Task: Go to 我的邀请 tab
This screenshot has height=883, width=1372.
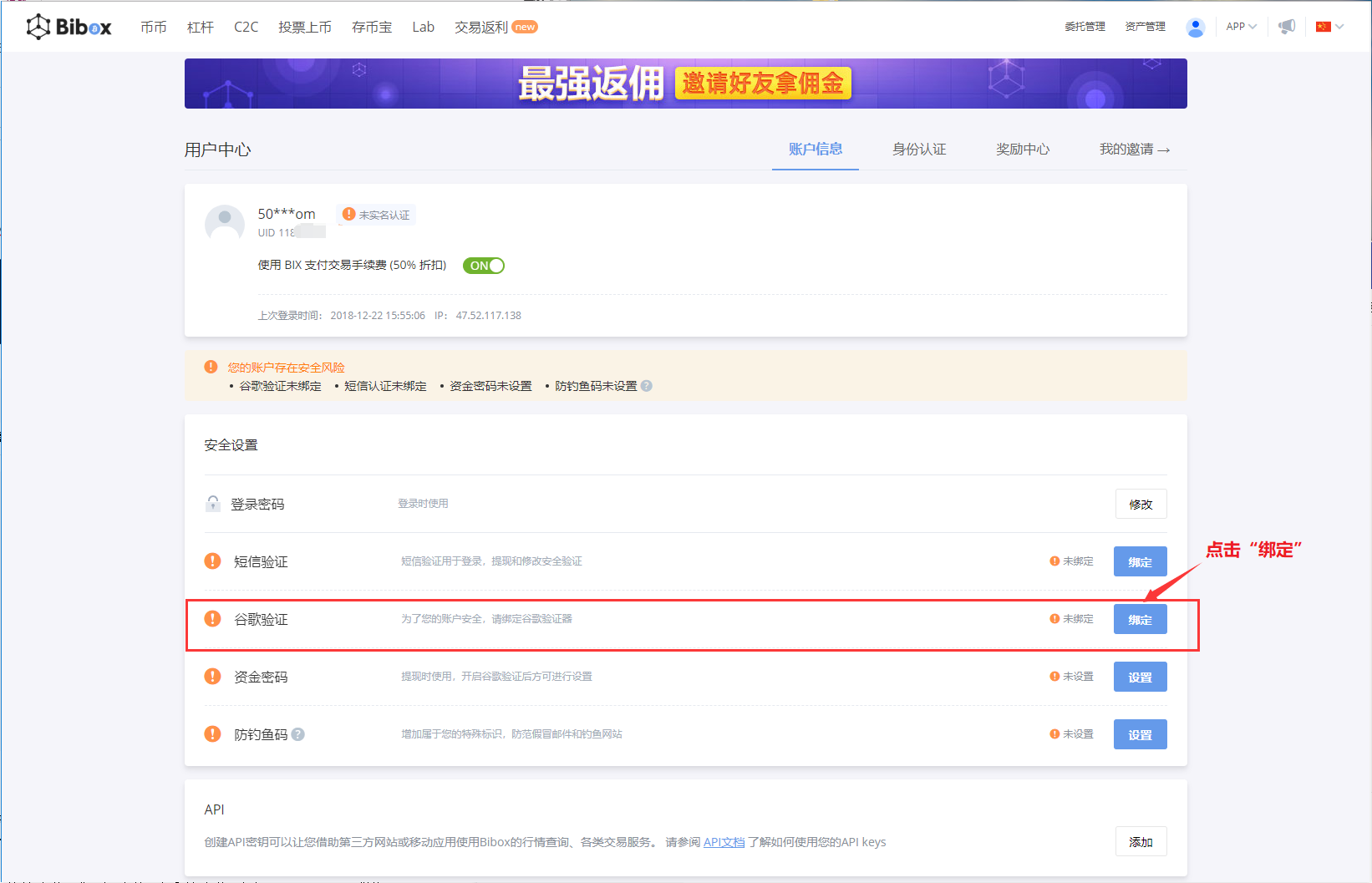Action: pyautogui.click(x=1135, y=150)
